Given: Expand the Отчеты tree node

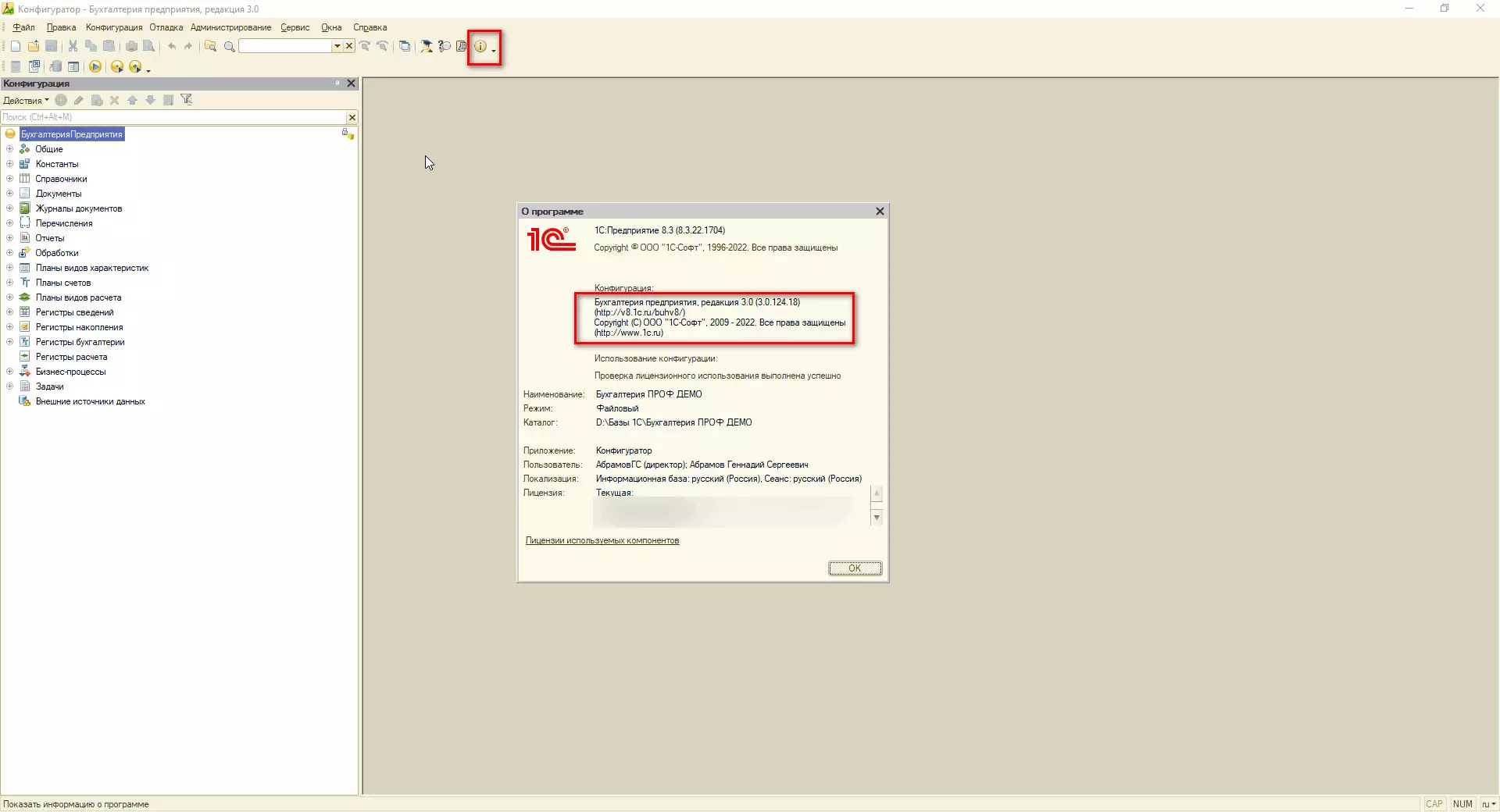Looking at the screenshot, I should point(10,238).
